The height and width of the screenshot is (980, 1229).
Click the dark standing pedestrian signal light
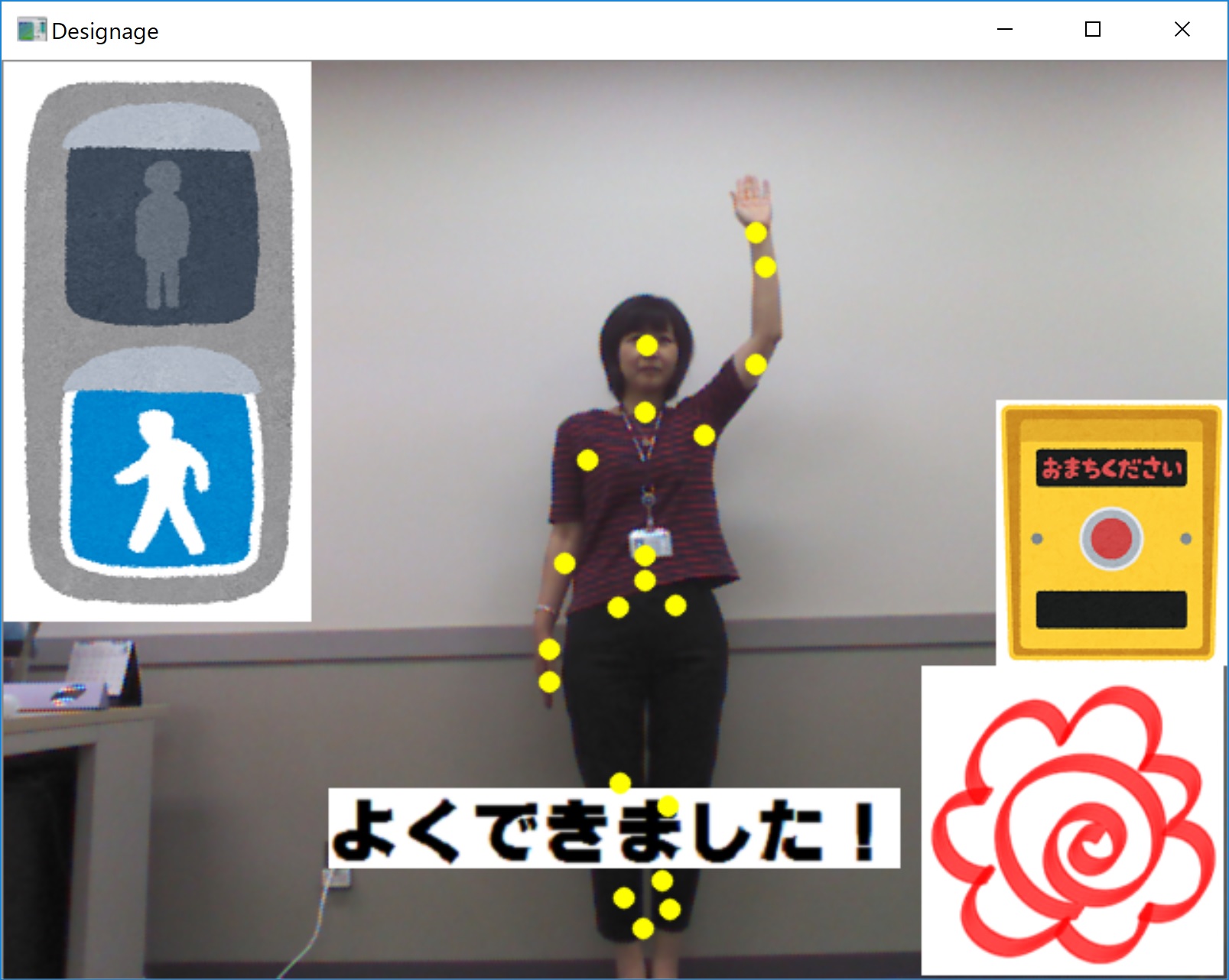pyautogui.click(x=161, y=235)
